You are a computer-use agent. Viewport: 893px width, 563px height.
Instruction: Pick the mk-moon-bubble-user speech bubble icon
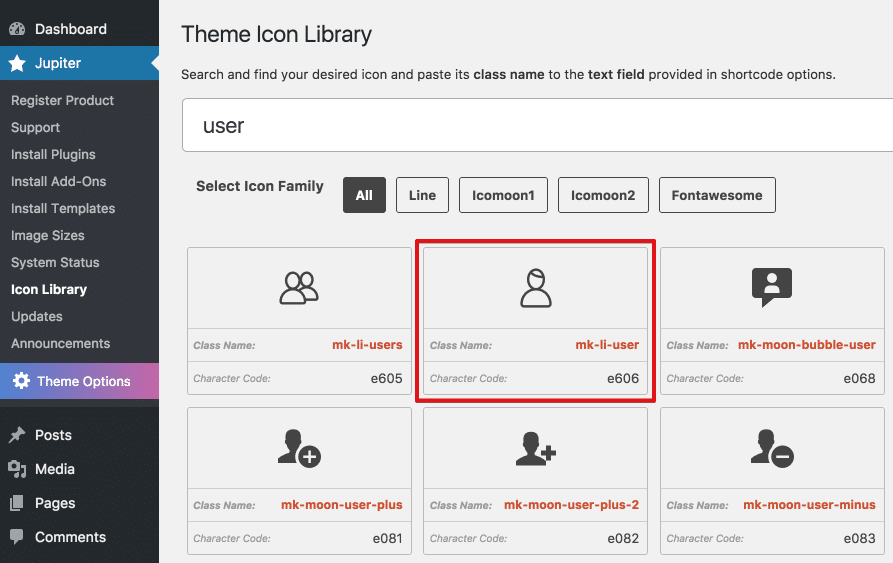pos(771,288)
